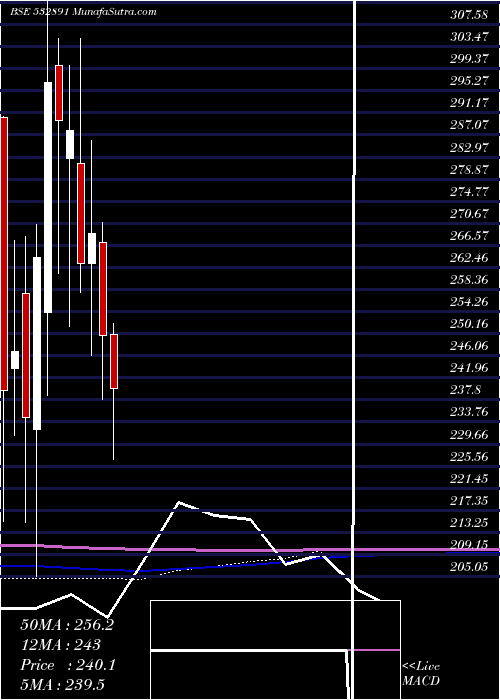Click the 205.05 price axis label
500x700 pixels.
tap(468, 567)
